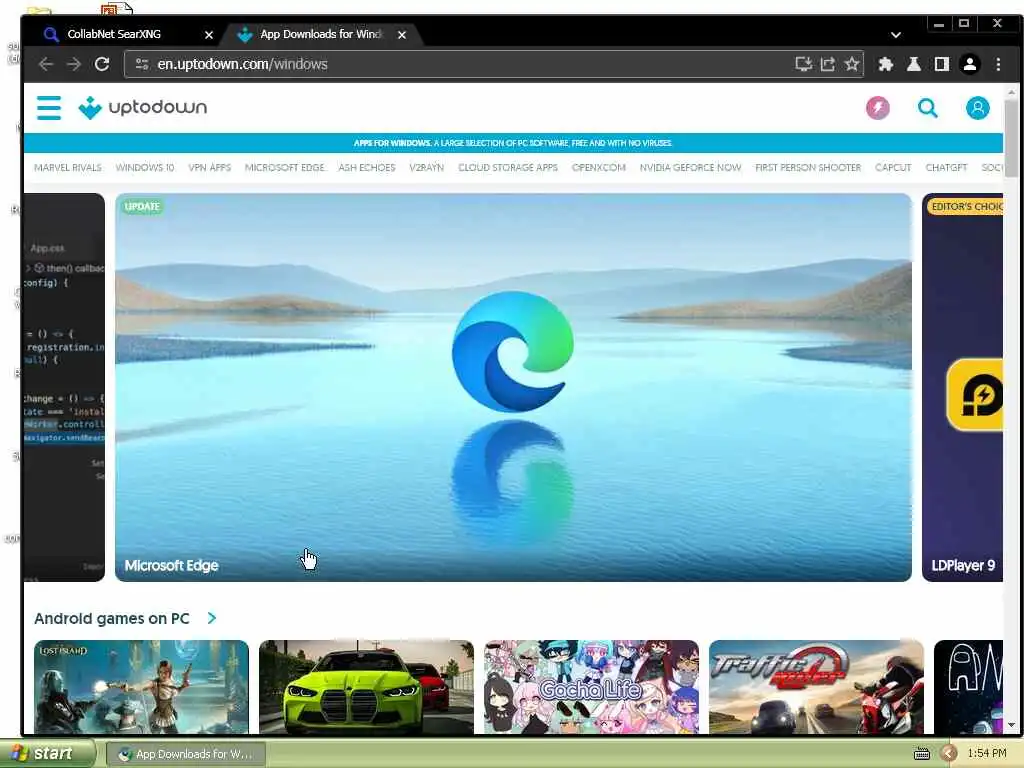Open the FIRST PERSON SHOOTER link
Viewport: 1024px width, 768px height.
808,168
